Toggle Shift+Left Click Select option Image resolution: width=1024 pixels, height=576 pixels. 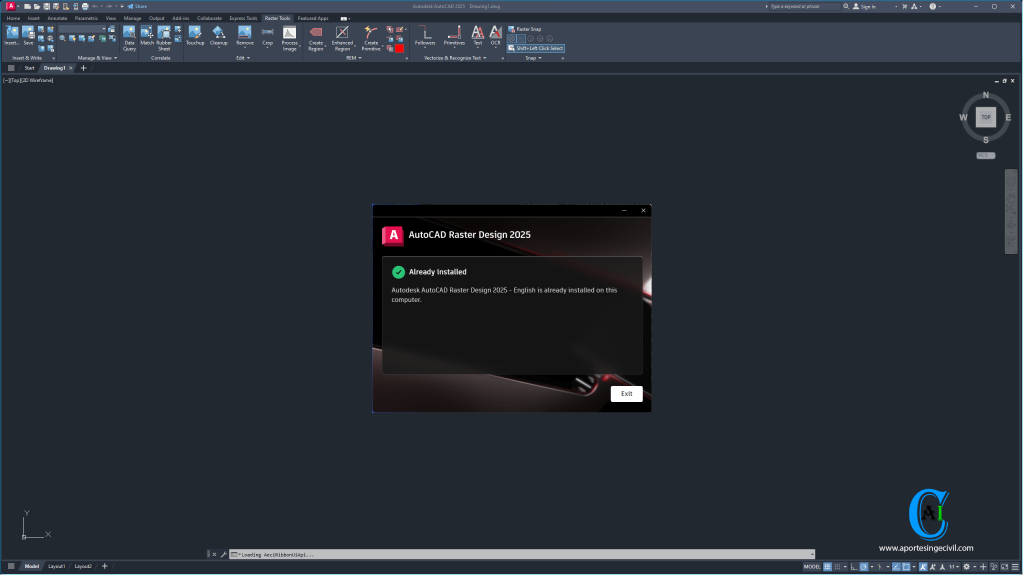536,47
